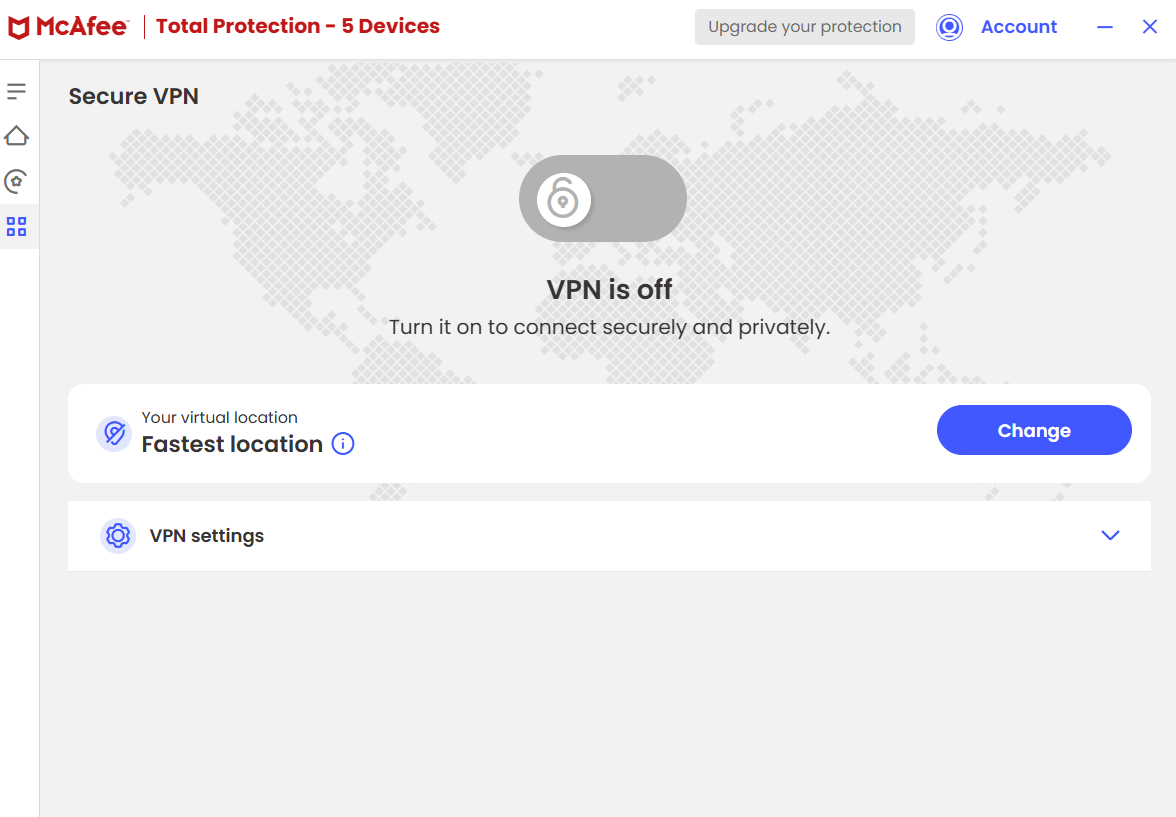Click the virtual location pin icon
The width and height of the screenshot is (1176, 817).
pyautogui.click(x=114, y=433)
